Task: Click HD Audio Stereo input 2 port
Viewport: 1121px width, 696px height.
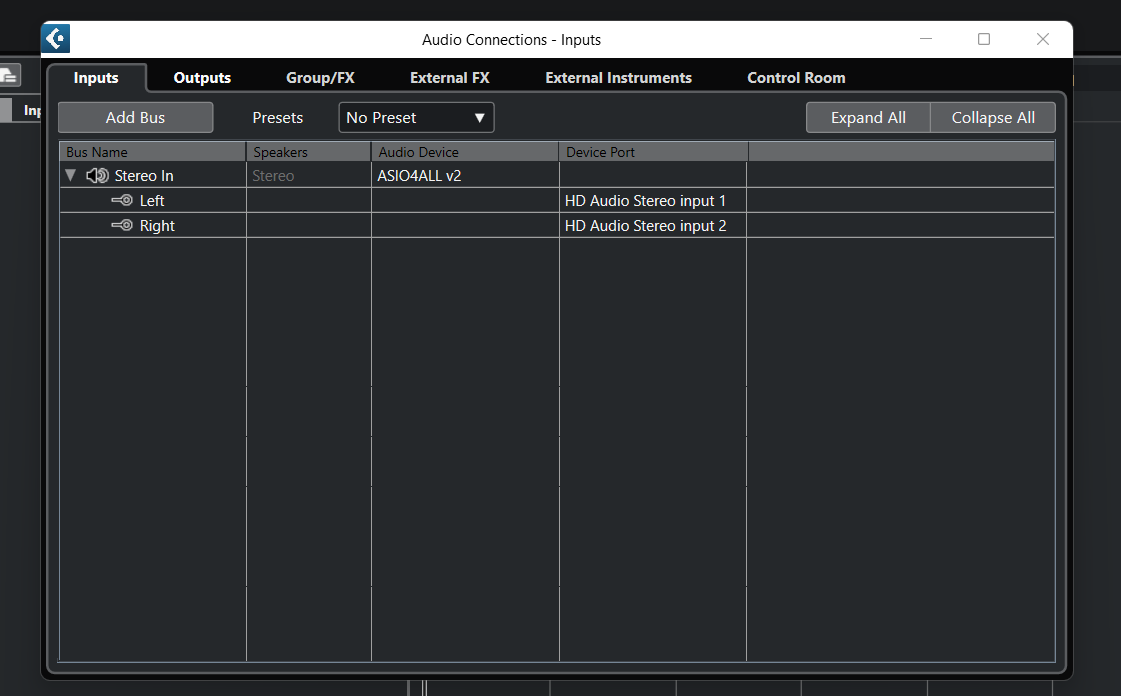Action: point(652,225)
